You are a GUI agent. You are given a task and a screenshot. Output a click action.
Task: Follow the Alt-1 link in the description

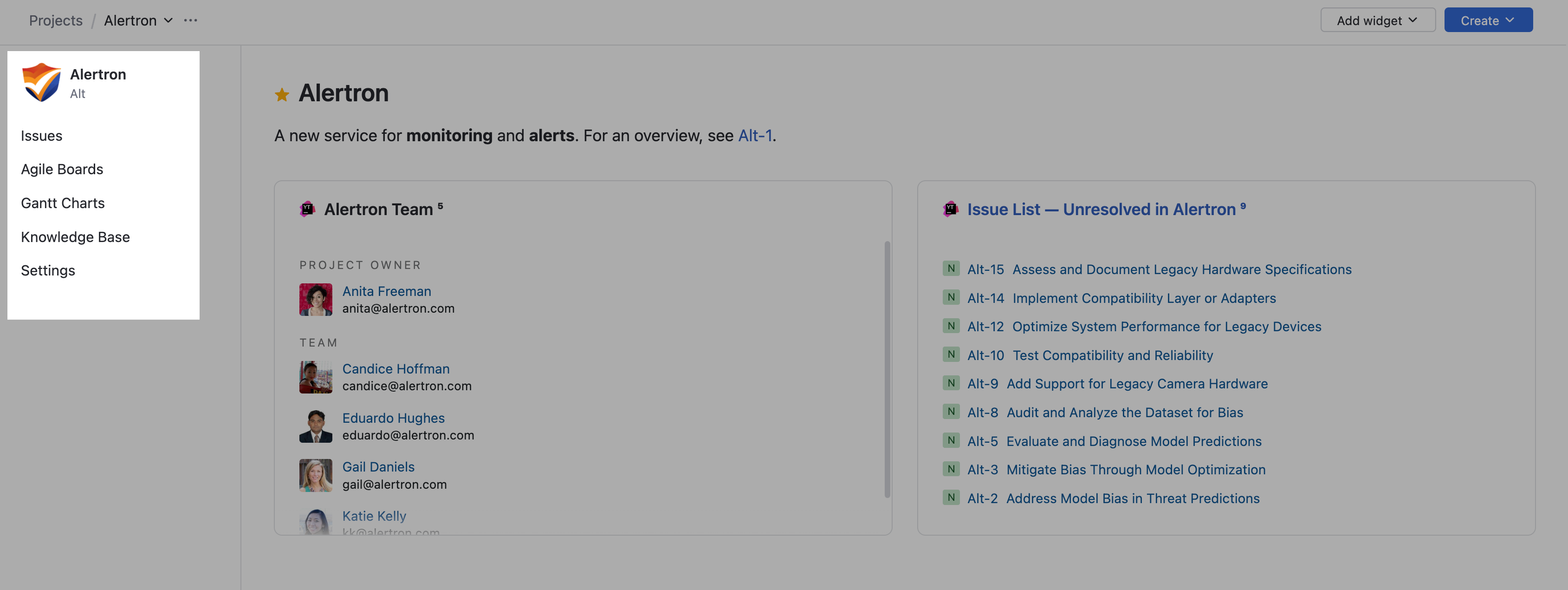(x=755, y=135)
